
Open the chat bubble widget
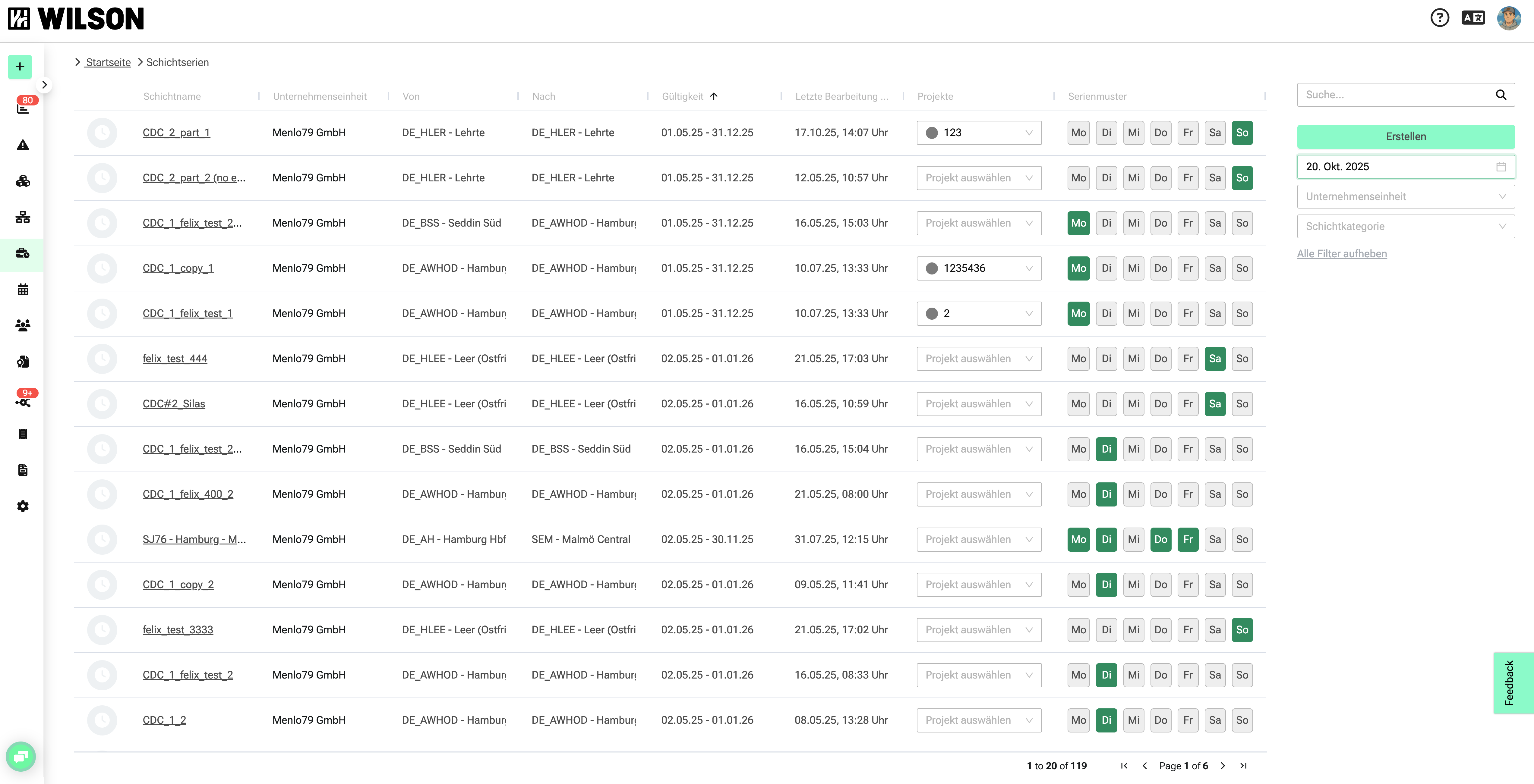[21, 756]
